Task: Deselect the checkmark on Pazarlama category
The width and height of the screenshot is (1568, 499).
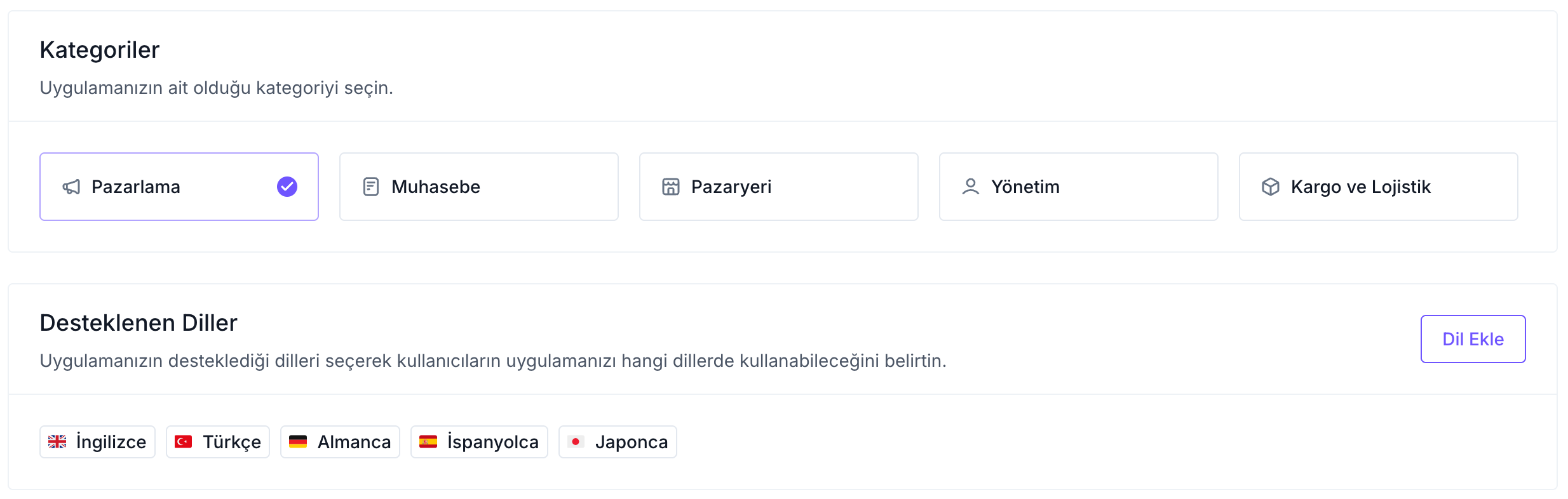Action: point(287,187)
